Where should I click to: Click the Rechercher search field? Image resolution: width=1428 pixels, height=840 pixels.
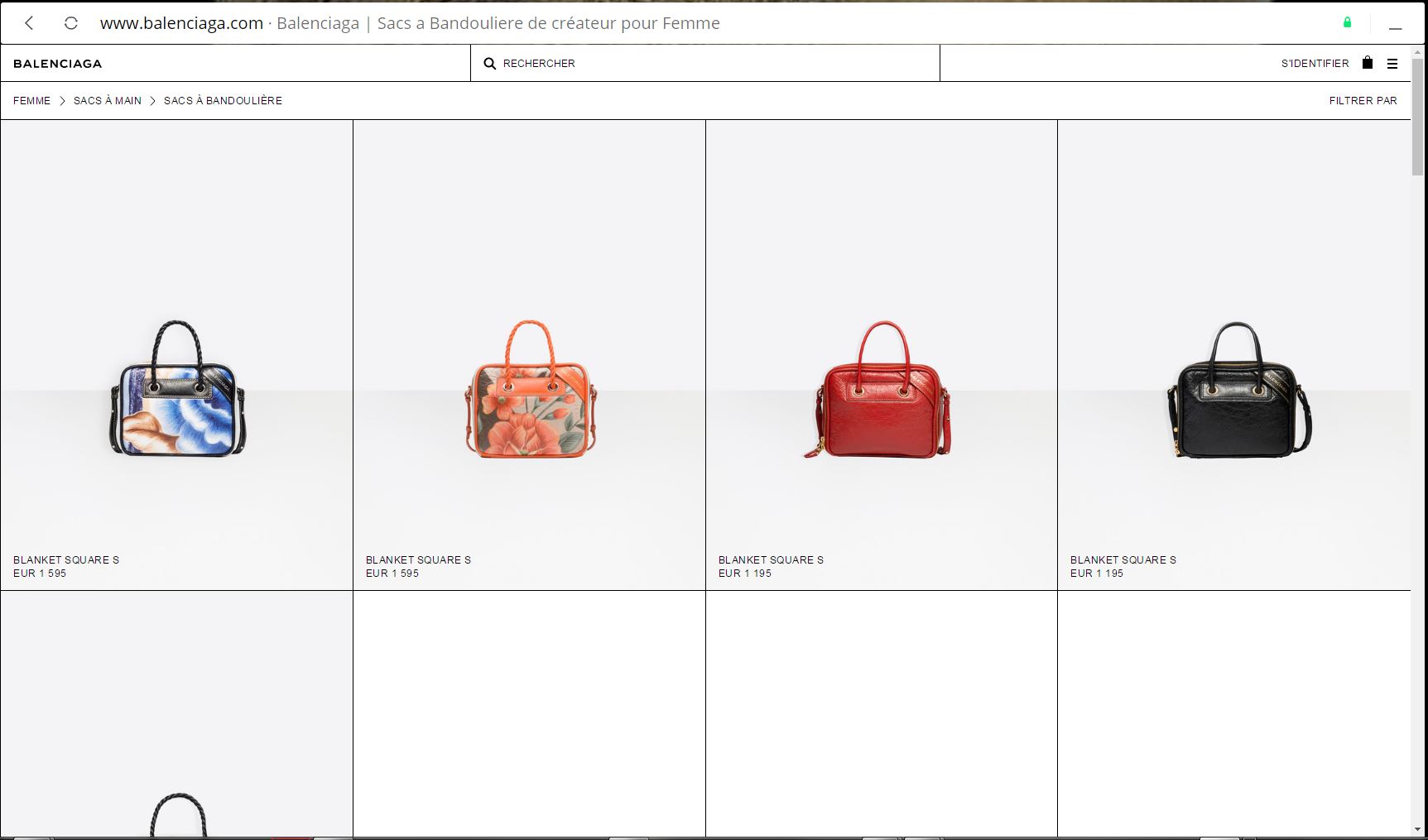tap(705, 63)
